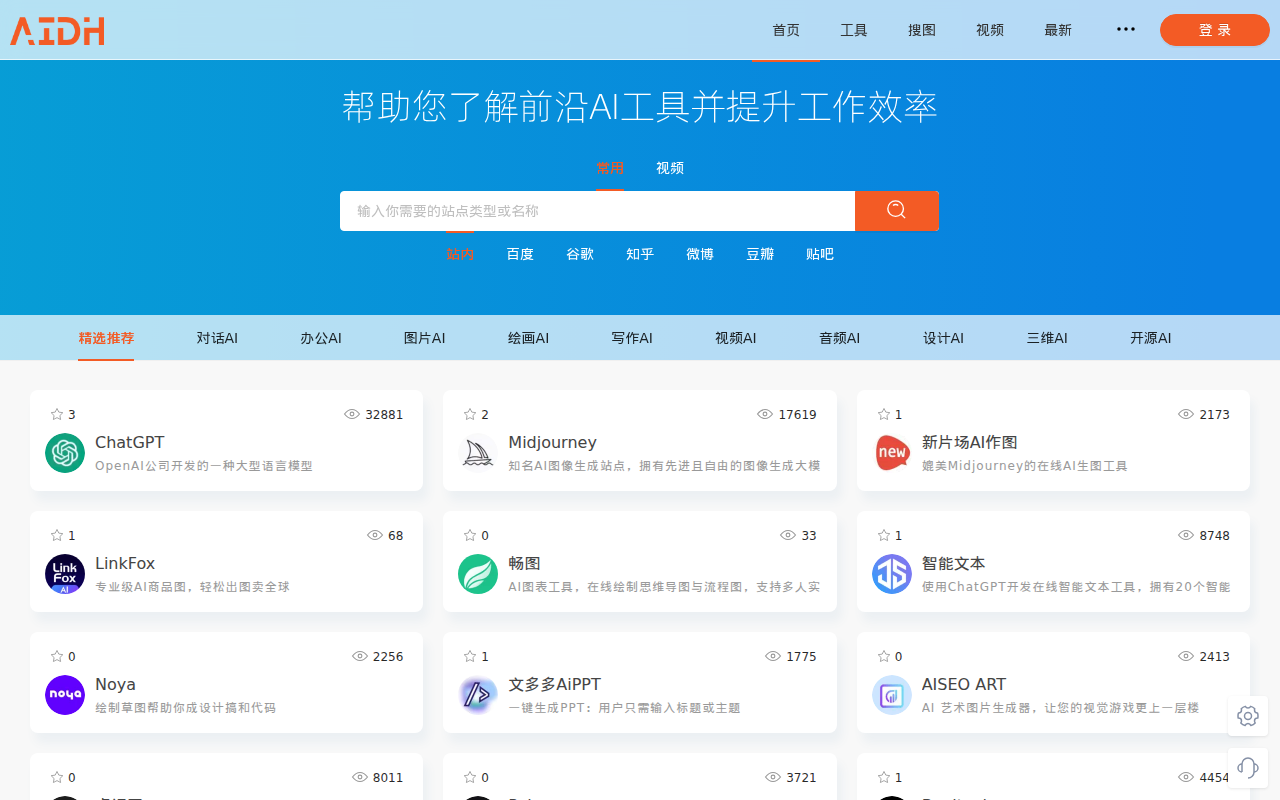Select the 常用 search tab
The image size is (1280, 800).
pyautogui.click(x=610, y=168)
